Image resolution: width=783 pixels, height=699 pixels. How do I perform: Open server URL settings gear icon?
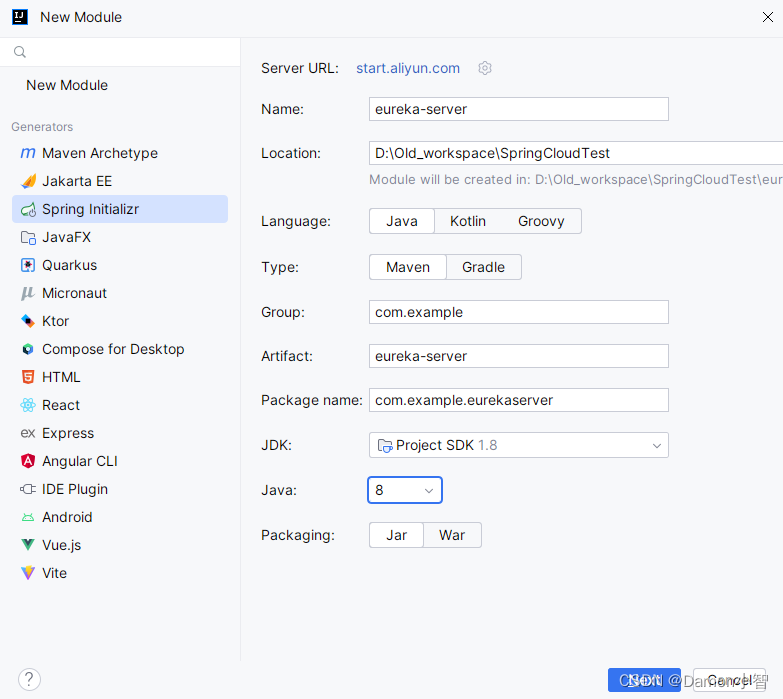484,68
